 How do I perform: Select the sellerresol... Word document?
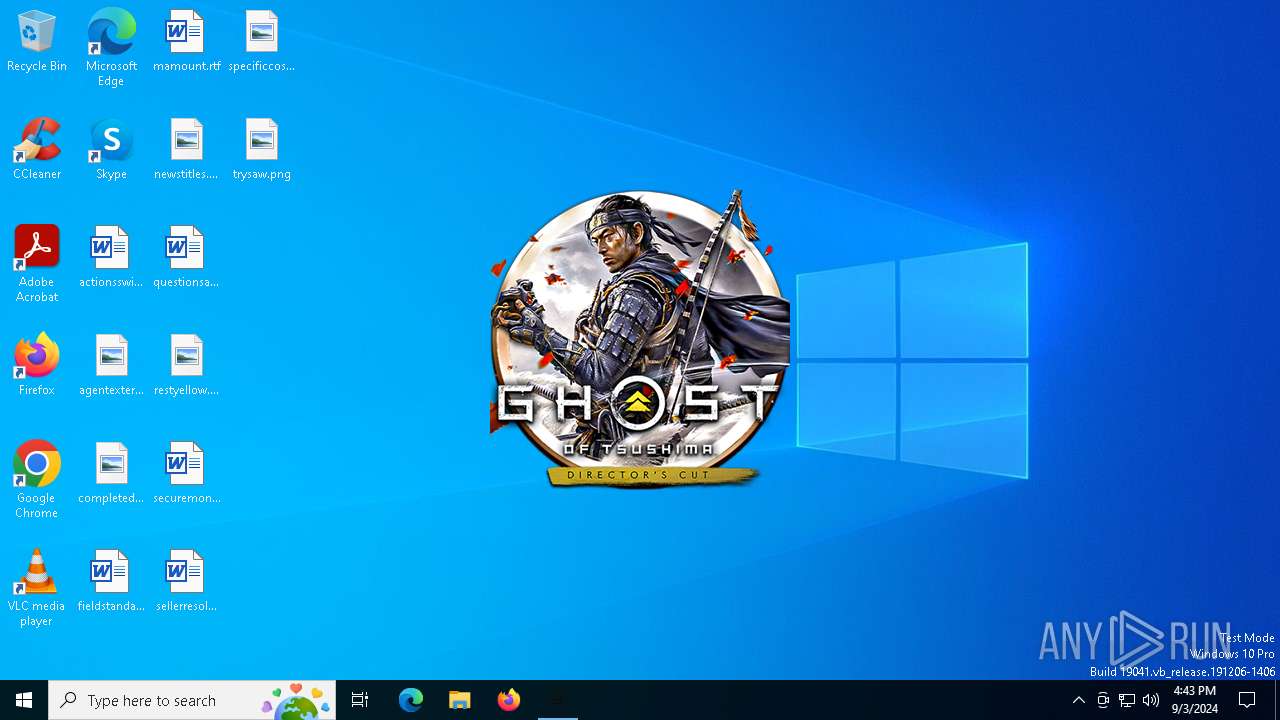pos(187,582)
